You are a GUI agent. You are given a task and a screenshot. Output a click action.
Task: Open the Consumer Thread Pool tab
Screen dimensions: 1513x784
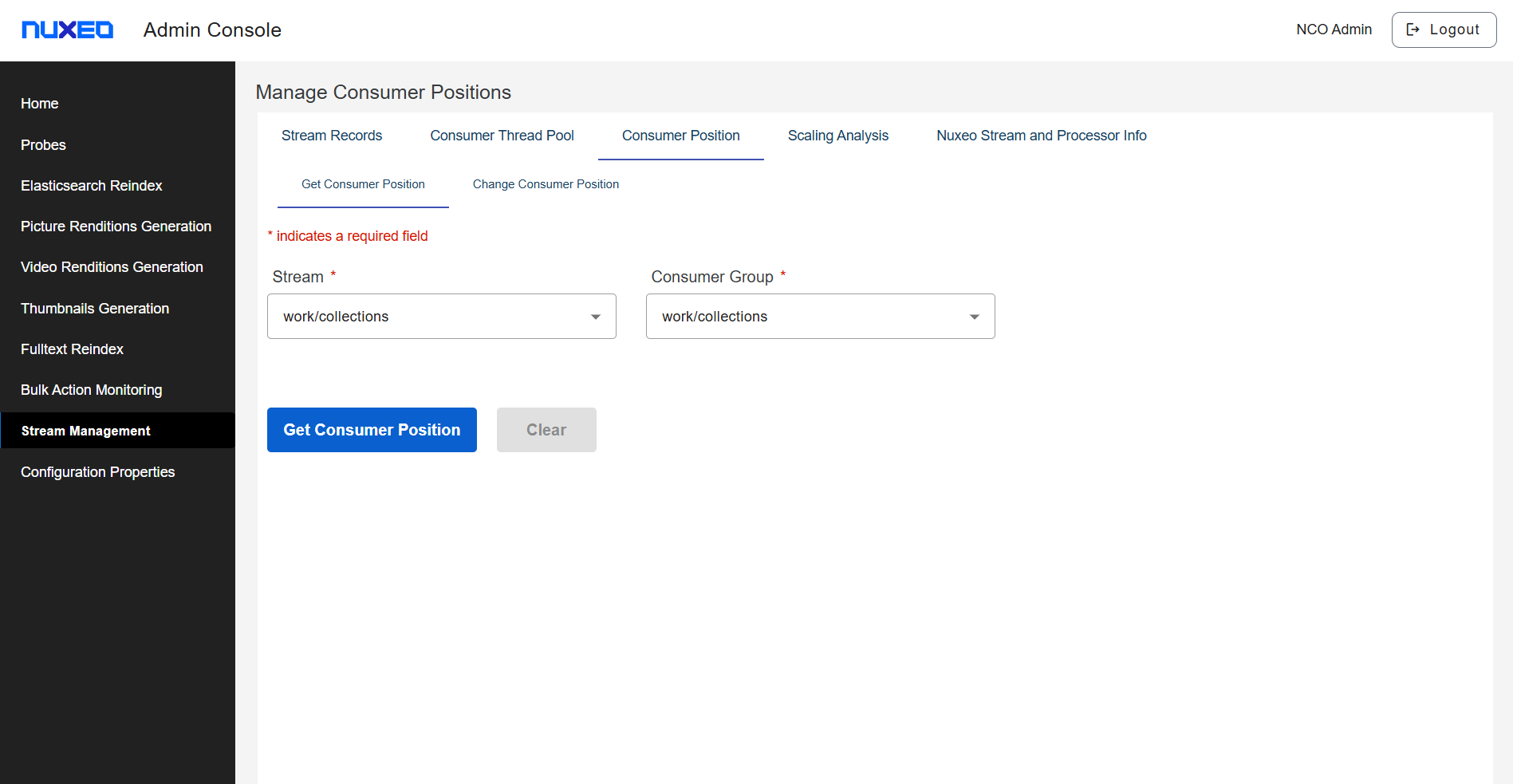502,136
